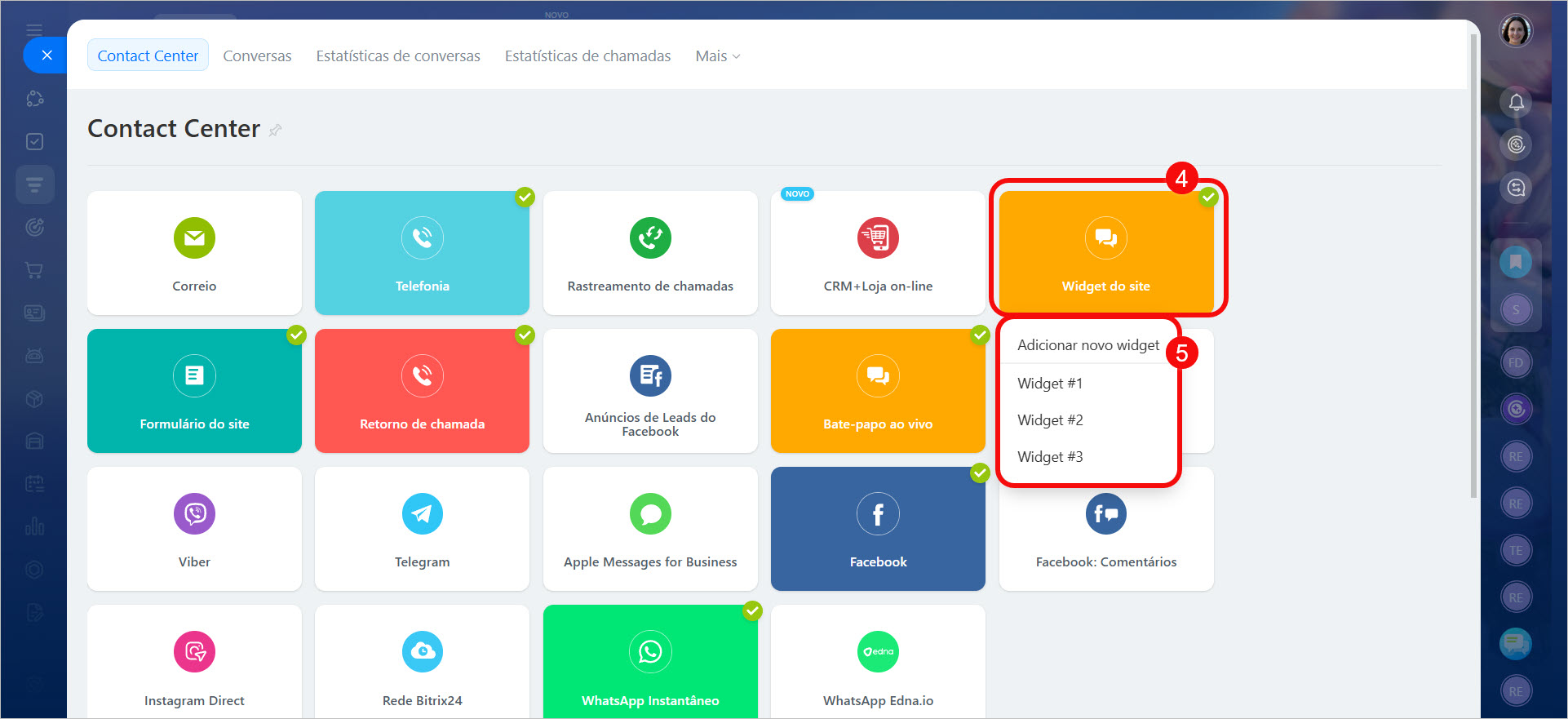Screen dimensions: 1568x719
Task: Open the WhatsApp Edna.io card
Action: (878, 662)
